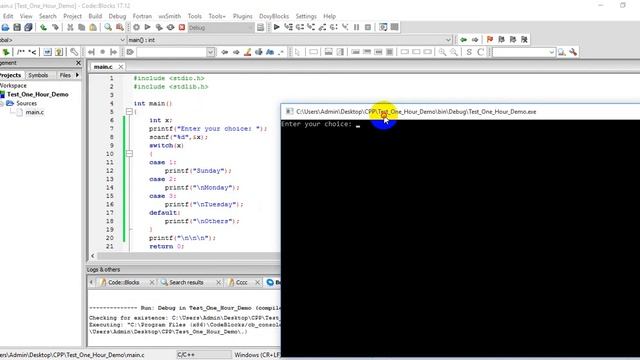Screen dimensions: 640x360
Task: Show more Management tabs with the arrow
Action: click(x=77, y=75)
